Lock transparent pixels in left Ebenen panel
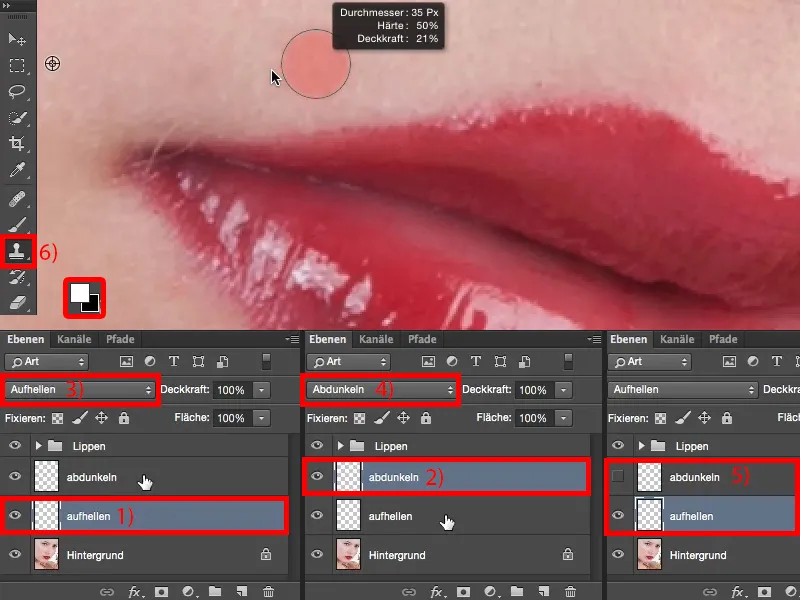The width and height of the screenshot is (800, 600). (58, 418)
